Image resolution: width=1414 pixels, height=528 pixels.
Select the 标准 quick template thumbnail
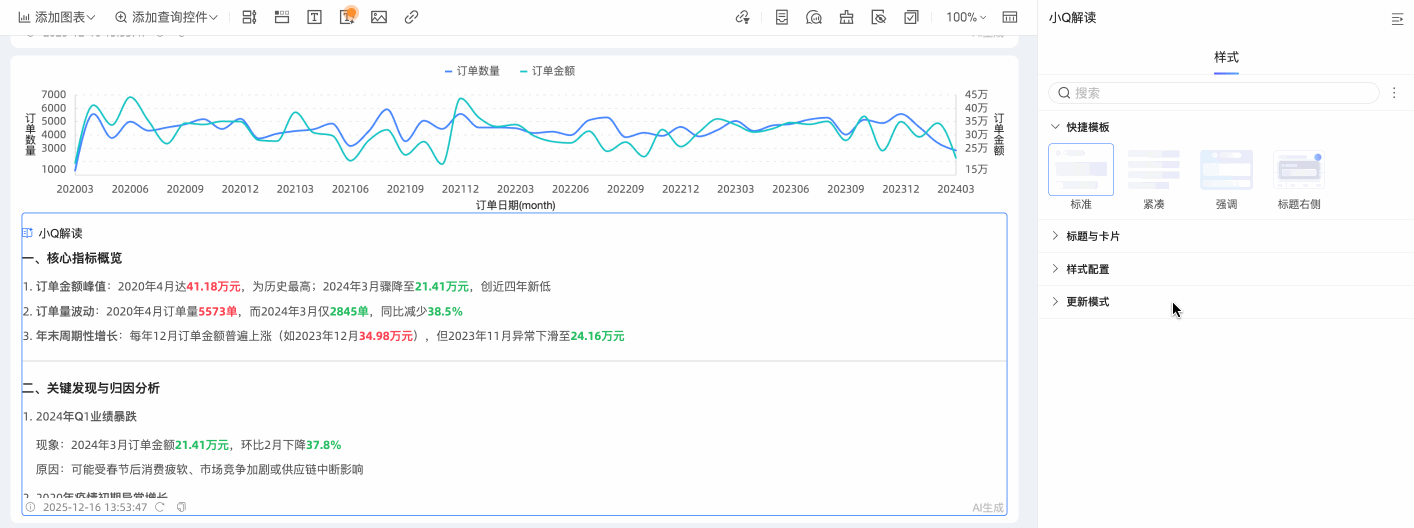coord(1081,169)
